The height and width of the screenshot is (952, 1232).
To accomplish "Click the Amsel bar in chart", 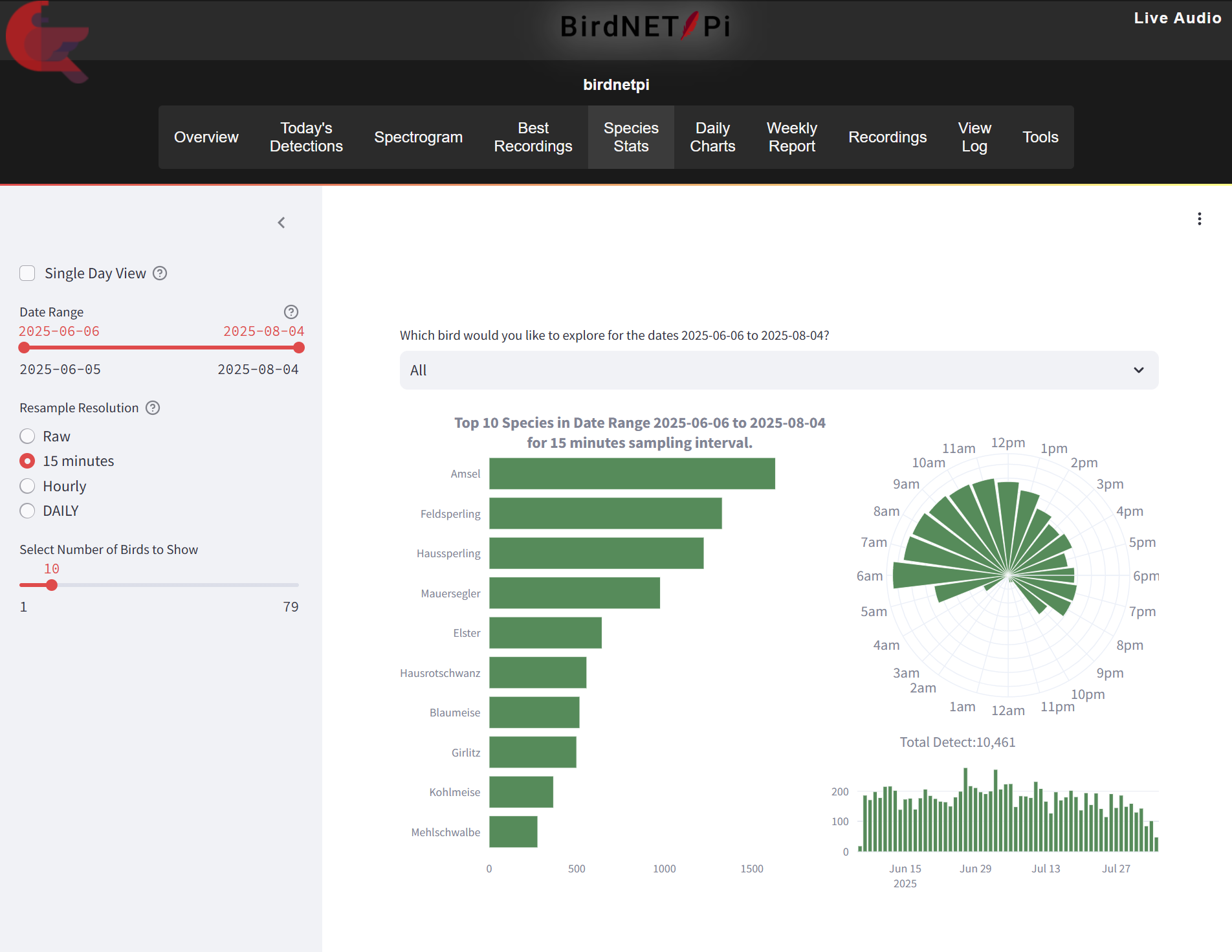I will pyautogui.click(x=632, y=474).
